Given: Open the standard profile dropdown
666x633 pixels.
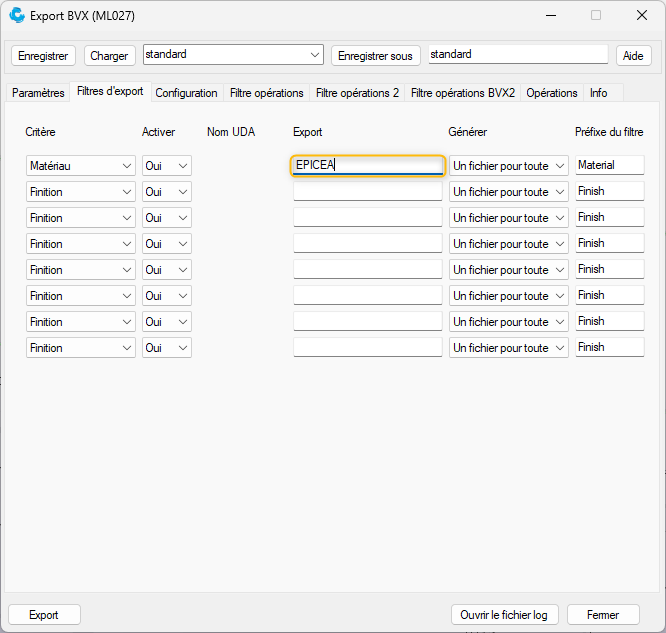Looking at the screenshot, I should coord(233,55).
